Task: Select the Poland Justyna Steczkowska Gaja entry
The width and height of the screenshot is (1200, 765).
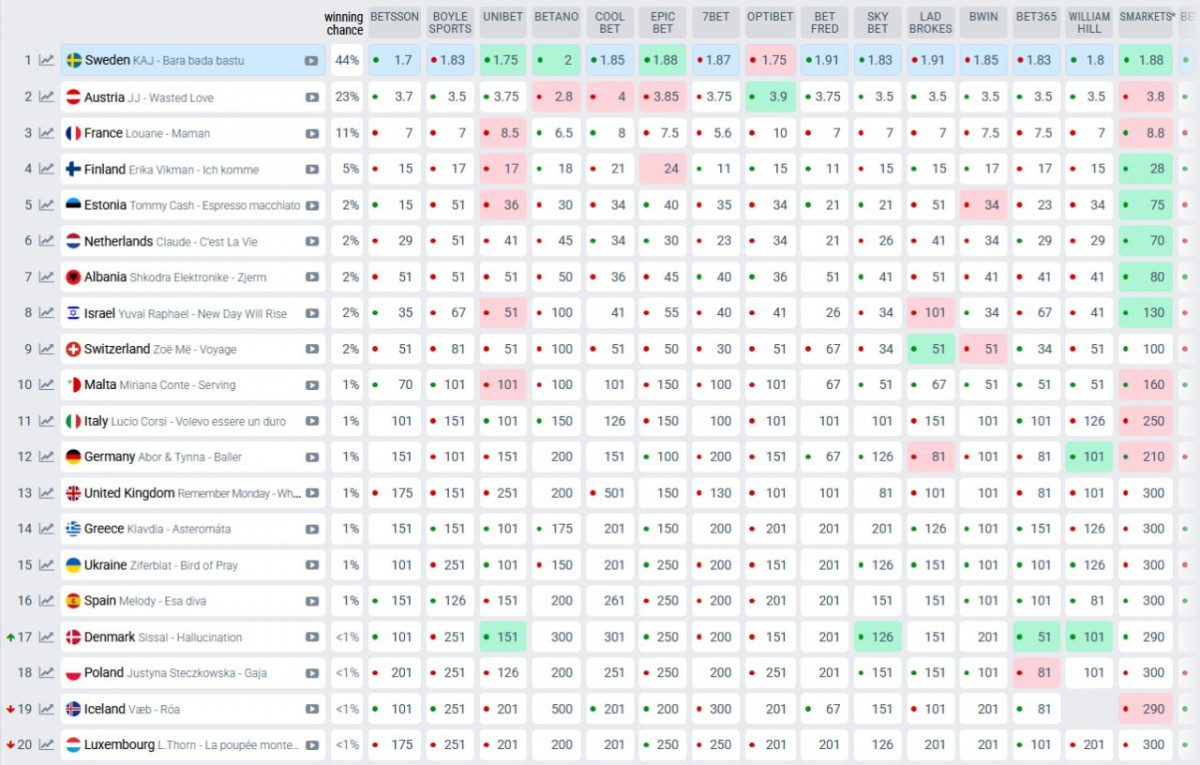Action: [x=175, y=673]
